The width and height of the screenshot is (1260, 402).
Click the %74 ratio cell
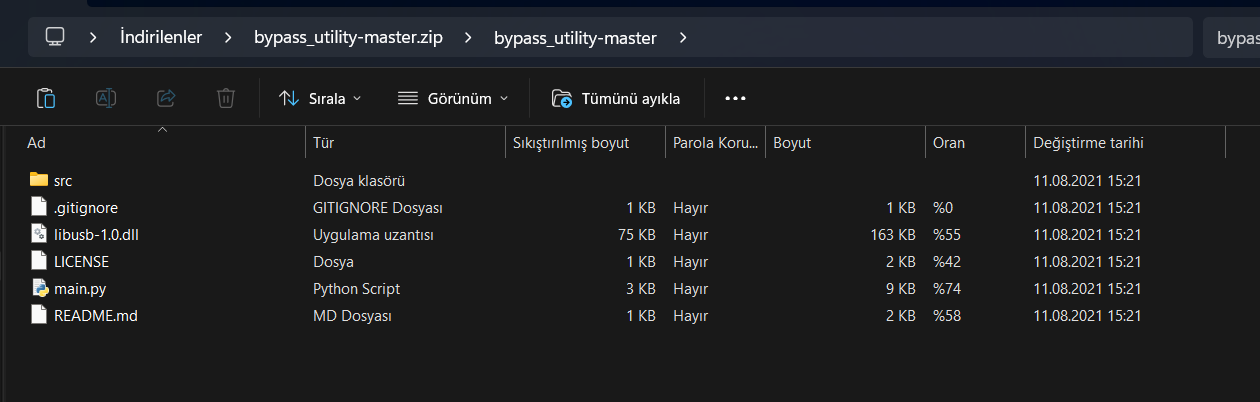click(x=946, y=289)
